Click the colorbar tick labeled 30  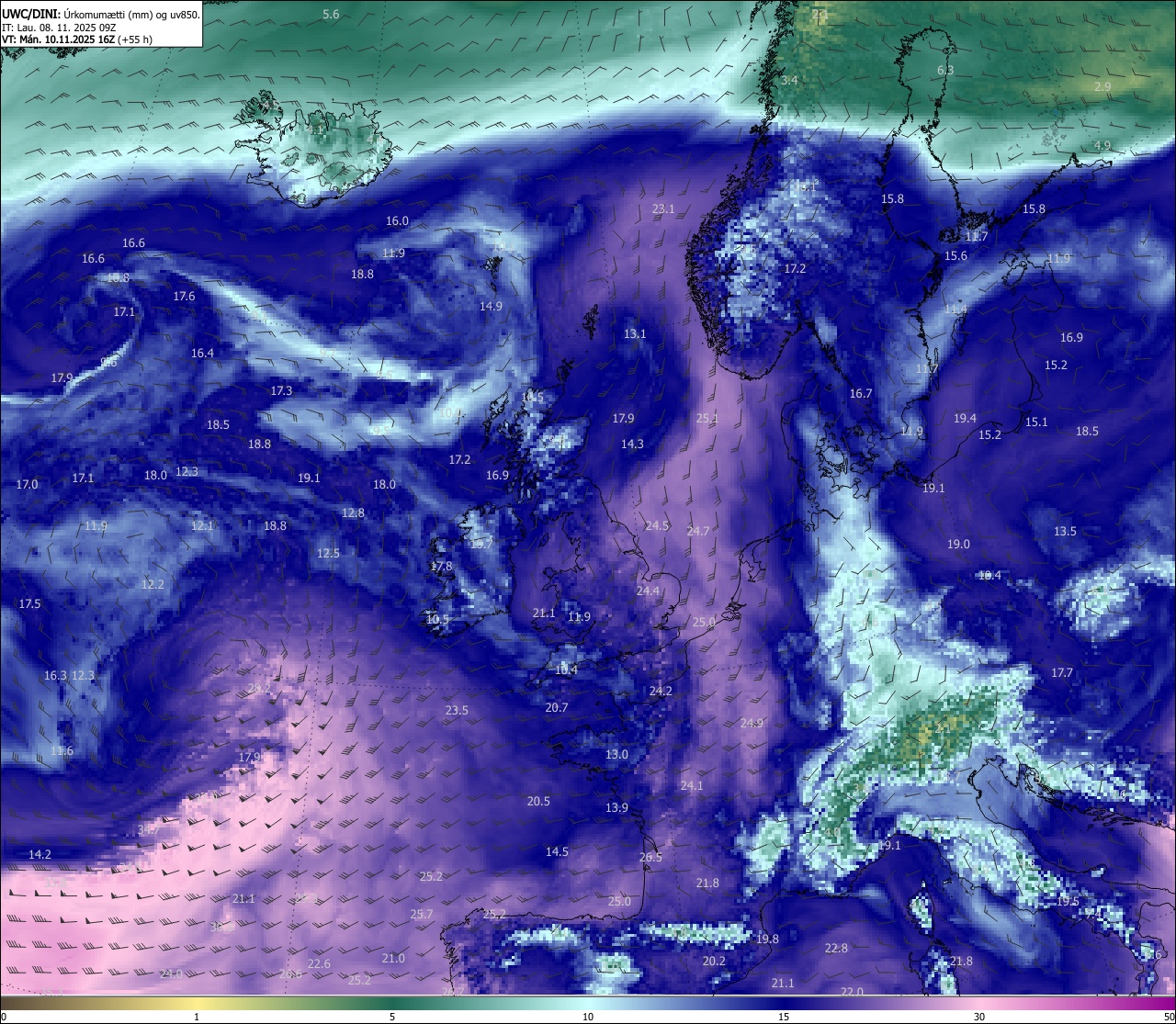[x=979, y=1017]
